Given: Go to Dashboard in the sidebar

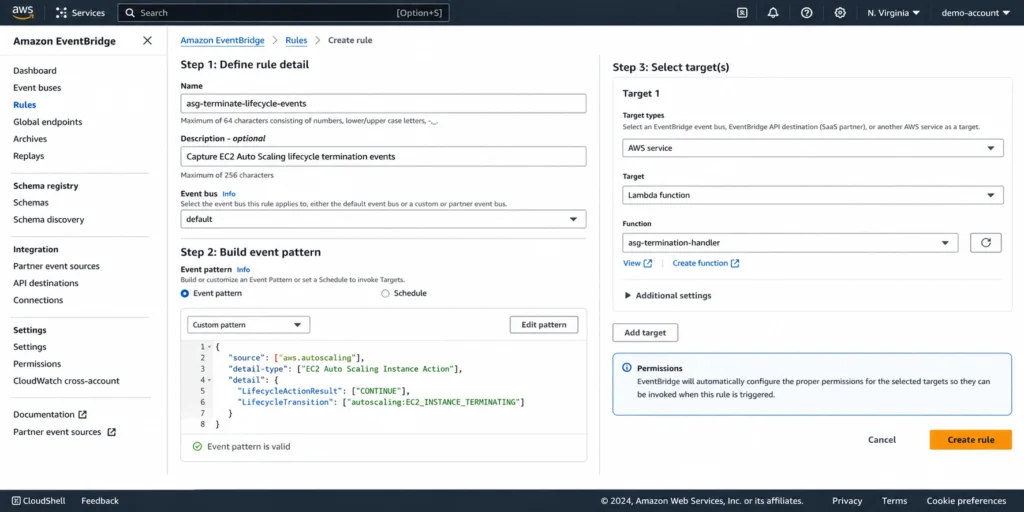Looking at the screenshot, I should pos(35,71).
